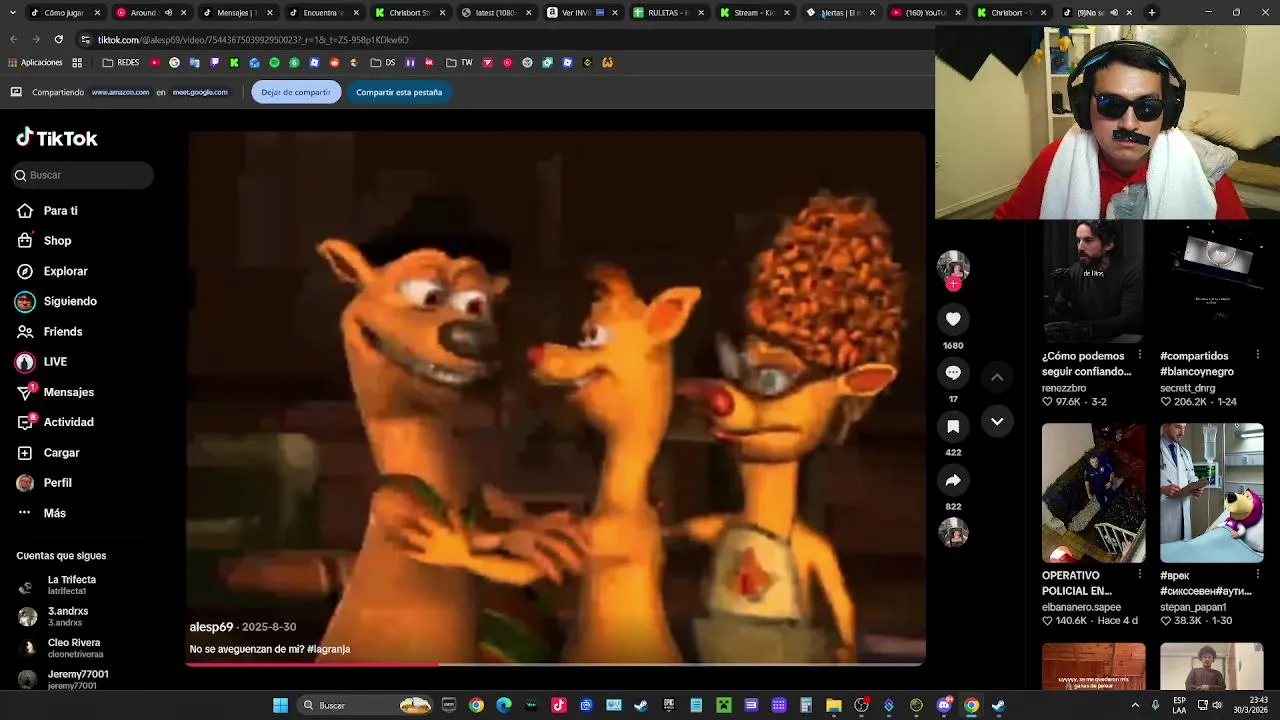Open a new browser tab
Image resolution: width=1280 pixels, height=720 pixels.
1152,13
